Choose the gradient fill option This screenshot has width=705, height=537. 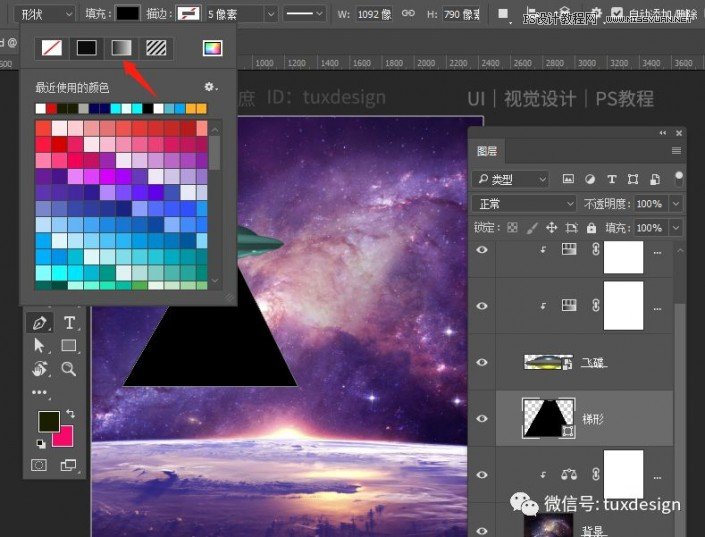tap(121, 48)
